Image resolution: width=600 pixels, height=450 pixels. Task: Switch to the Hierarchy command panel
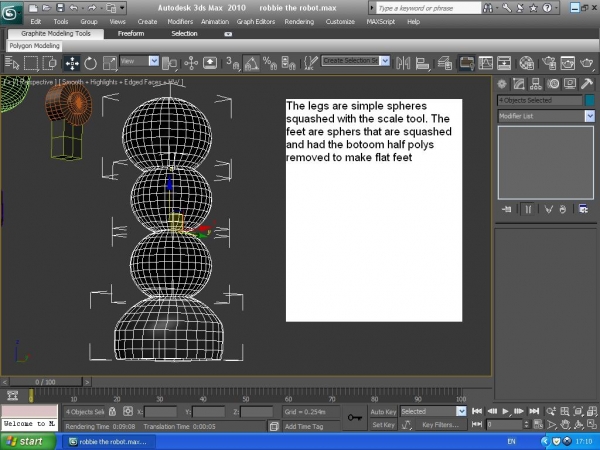tap(536, 84)
